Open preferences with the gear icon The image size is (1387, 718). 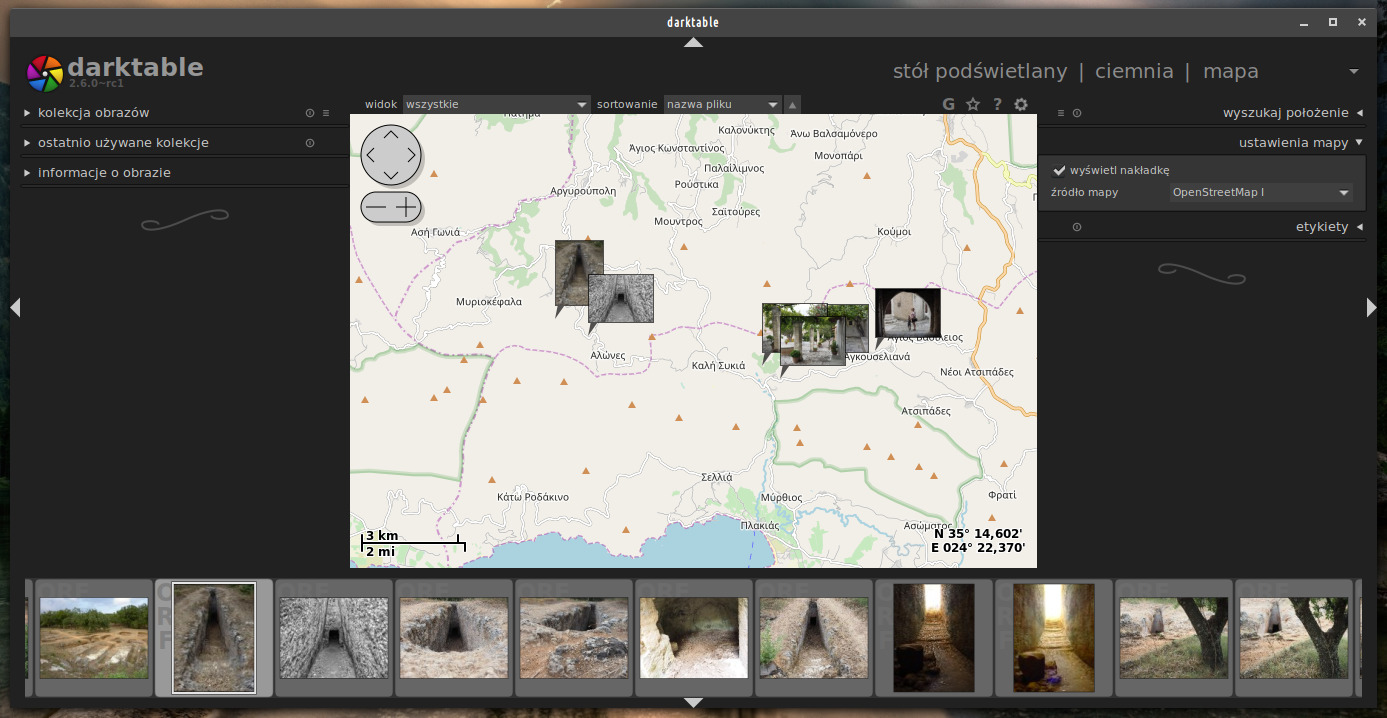pos(1021,104)
